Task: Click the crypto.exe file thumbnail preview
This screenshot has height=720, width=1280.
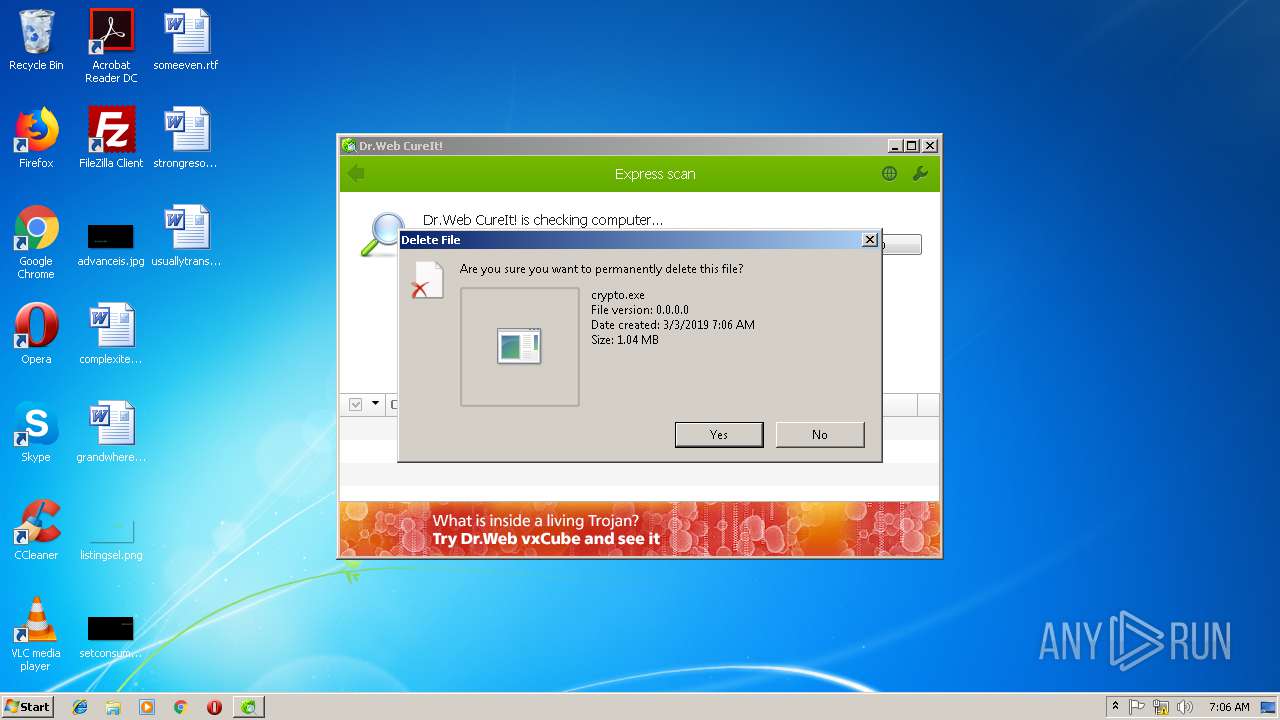Action: pos(519,347)
